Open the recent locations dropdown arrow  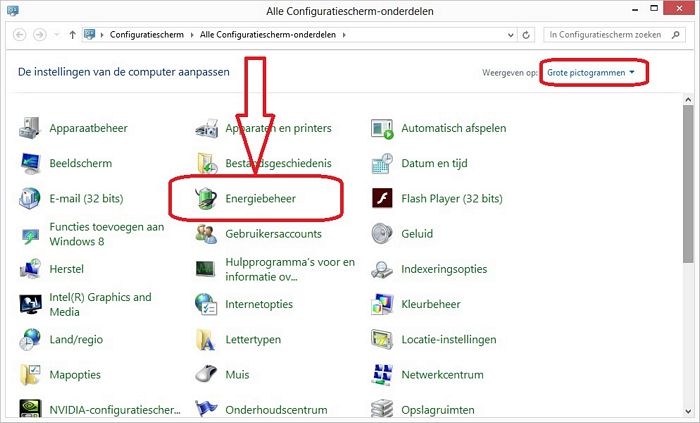pos(57,35)
